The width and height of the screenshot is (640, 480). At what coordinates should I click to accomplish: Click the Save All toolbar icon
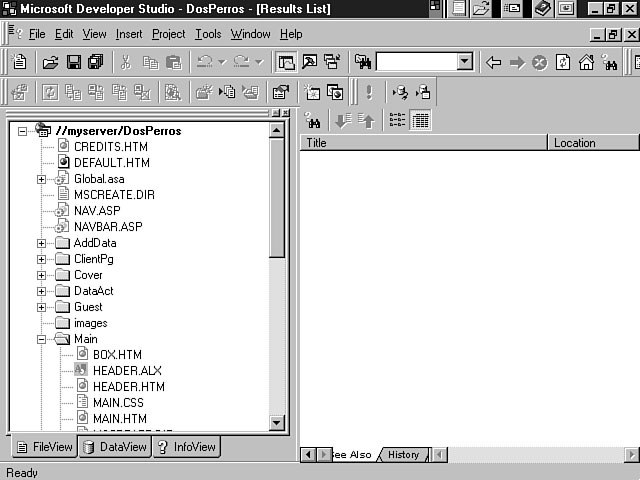point(95,62)
